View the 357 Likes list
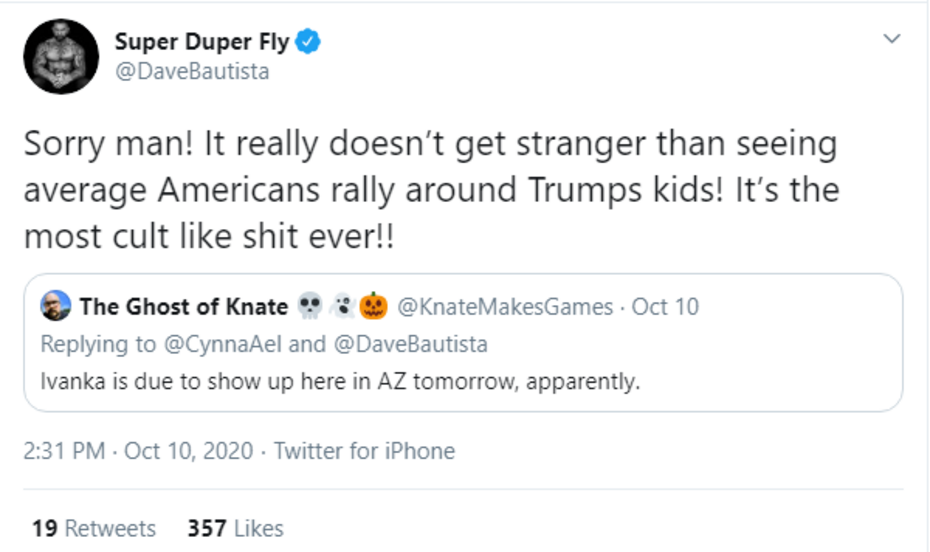 pyautogui.click(x=236, y=528)
